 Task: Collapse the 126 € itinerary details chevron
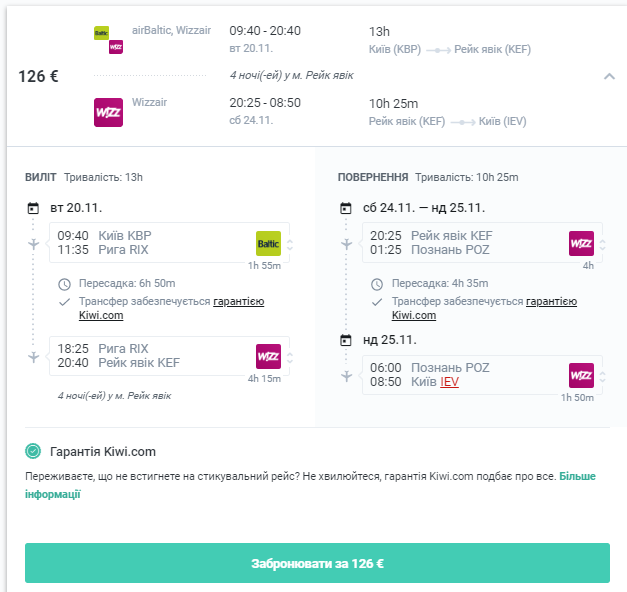[x=609, y=76]
